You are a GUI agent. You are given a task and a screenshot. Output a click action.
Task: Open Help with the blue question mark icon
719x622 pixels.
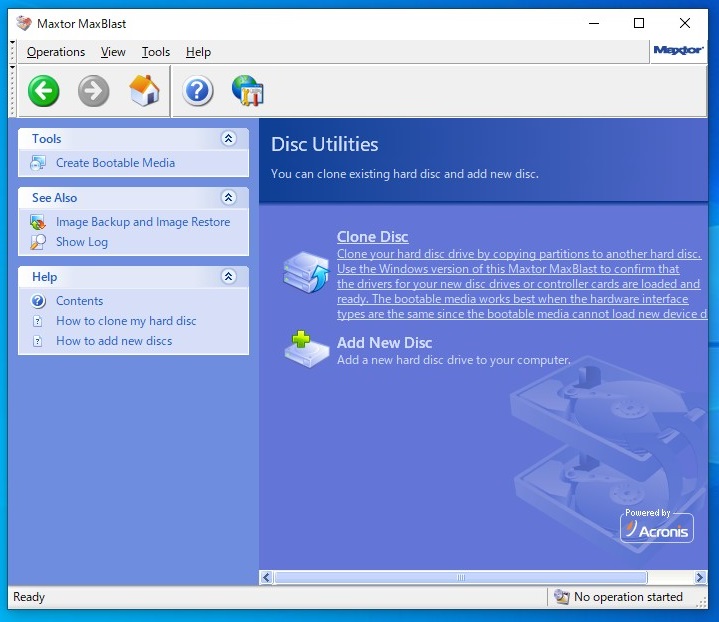[198, 91]
